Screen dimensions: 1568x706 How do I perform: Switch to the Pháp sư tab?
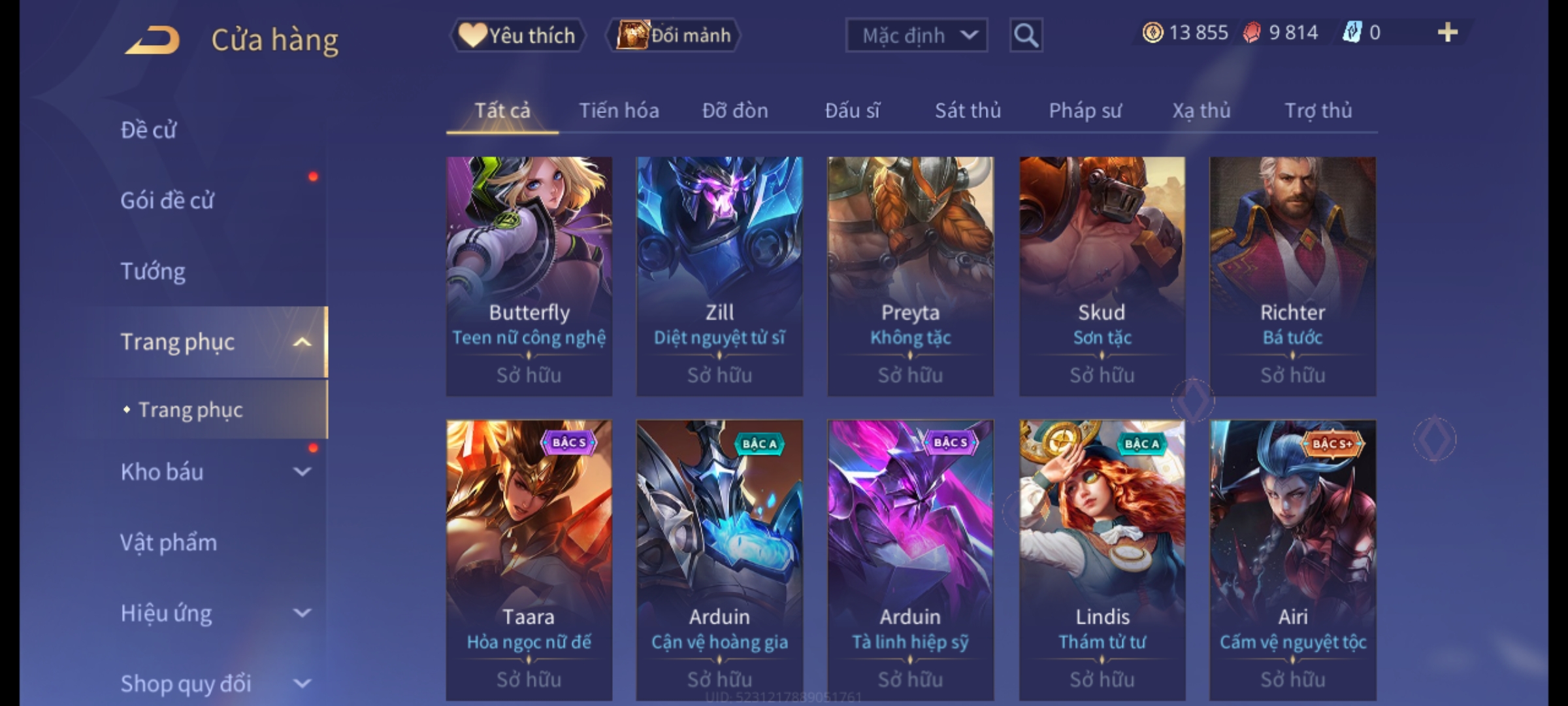[1085, 110]
